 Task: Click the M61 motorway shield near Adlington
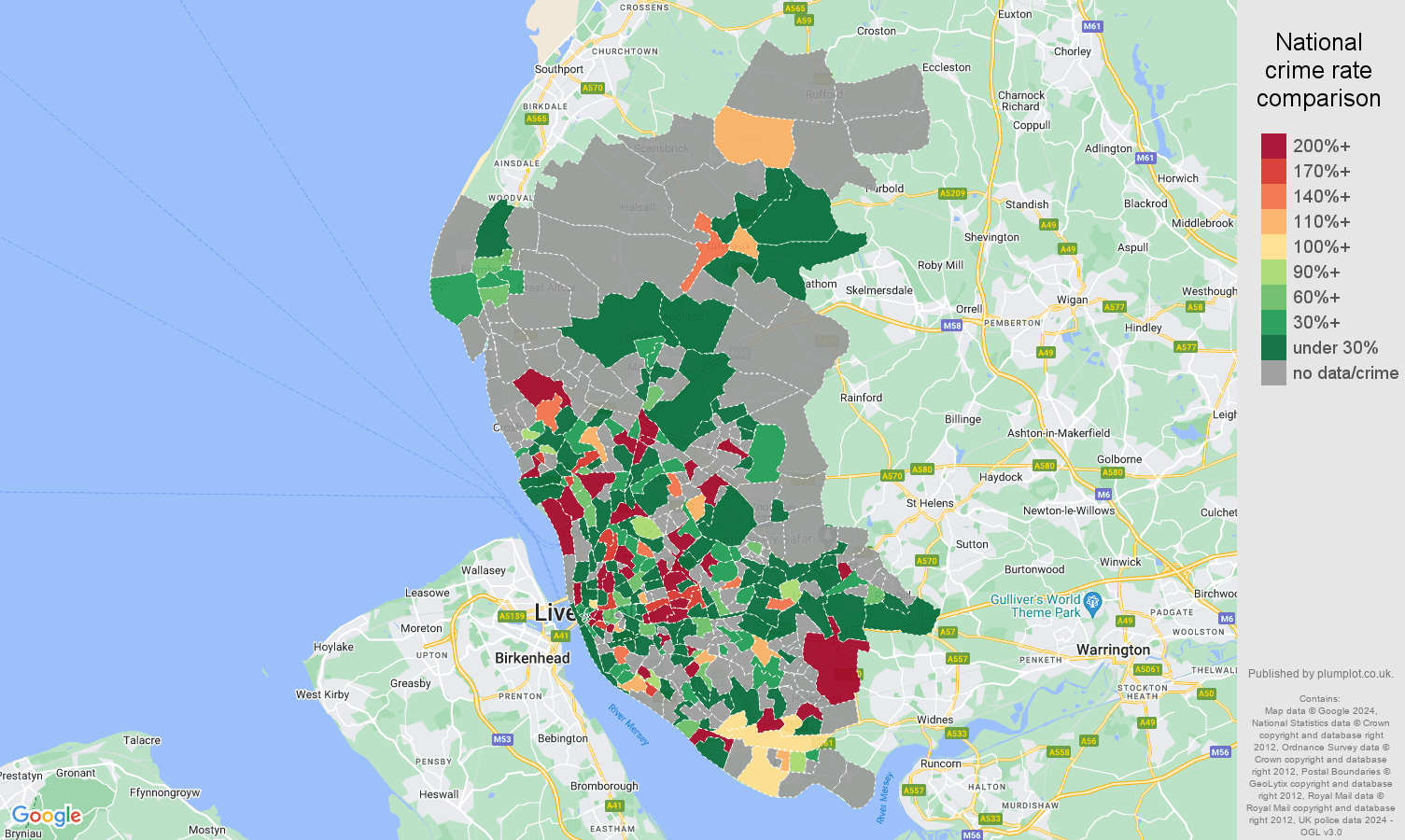tap(1145, 158)
